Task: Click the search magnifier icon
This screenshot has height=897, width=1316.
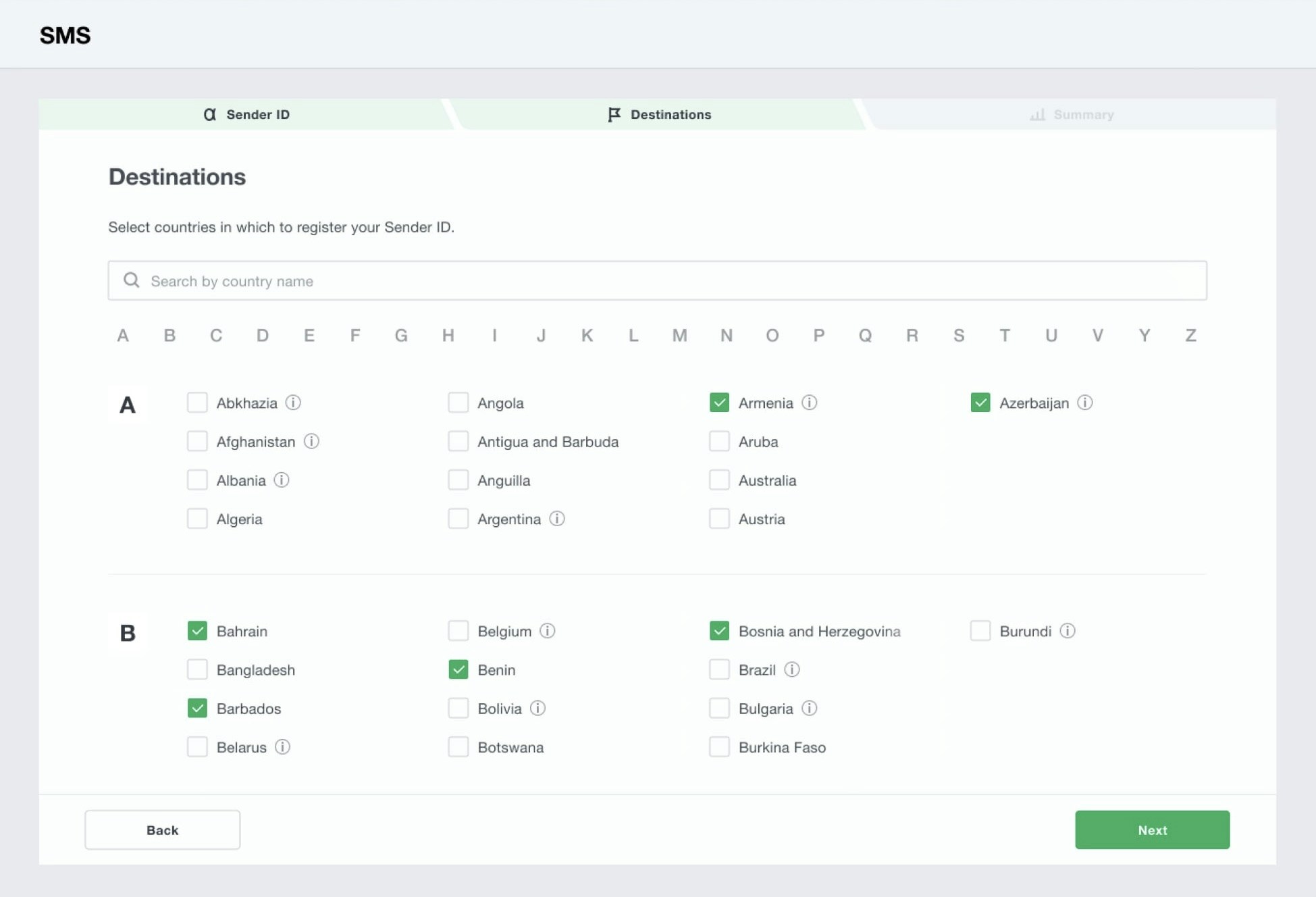Action: point(131,280)
